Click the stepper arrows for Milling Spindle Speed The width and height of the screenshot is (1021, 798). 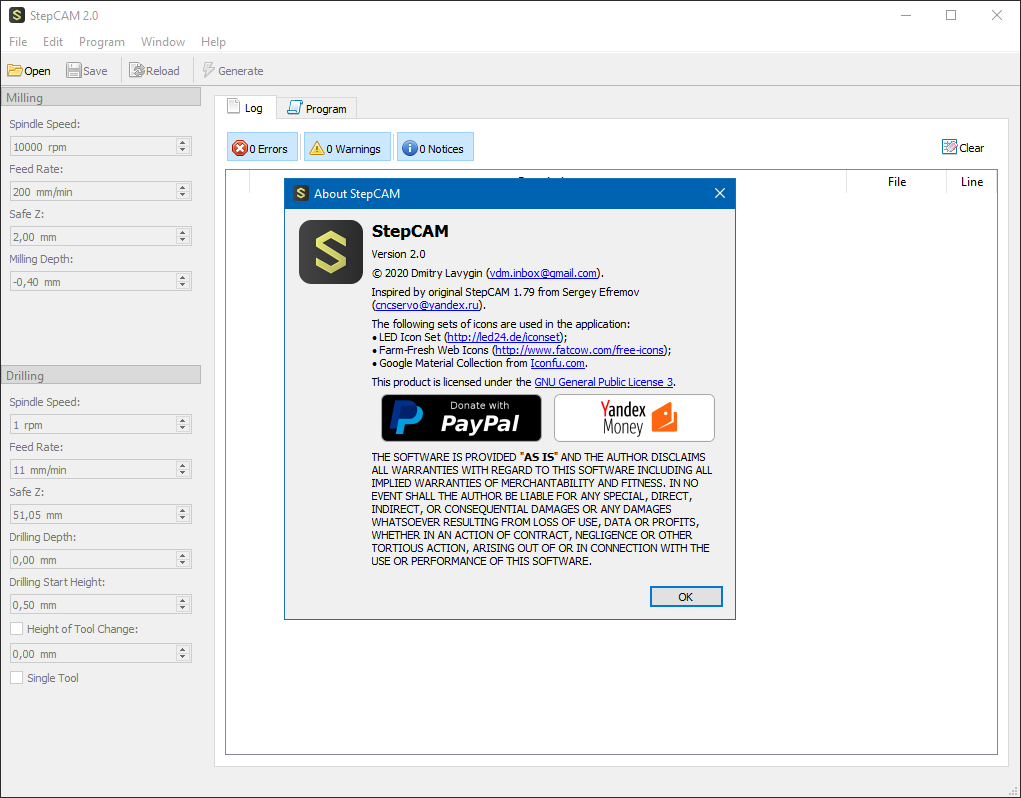[x=183, y=146]
